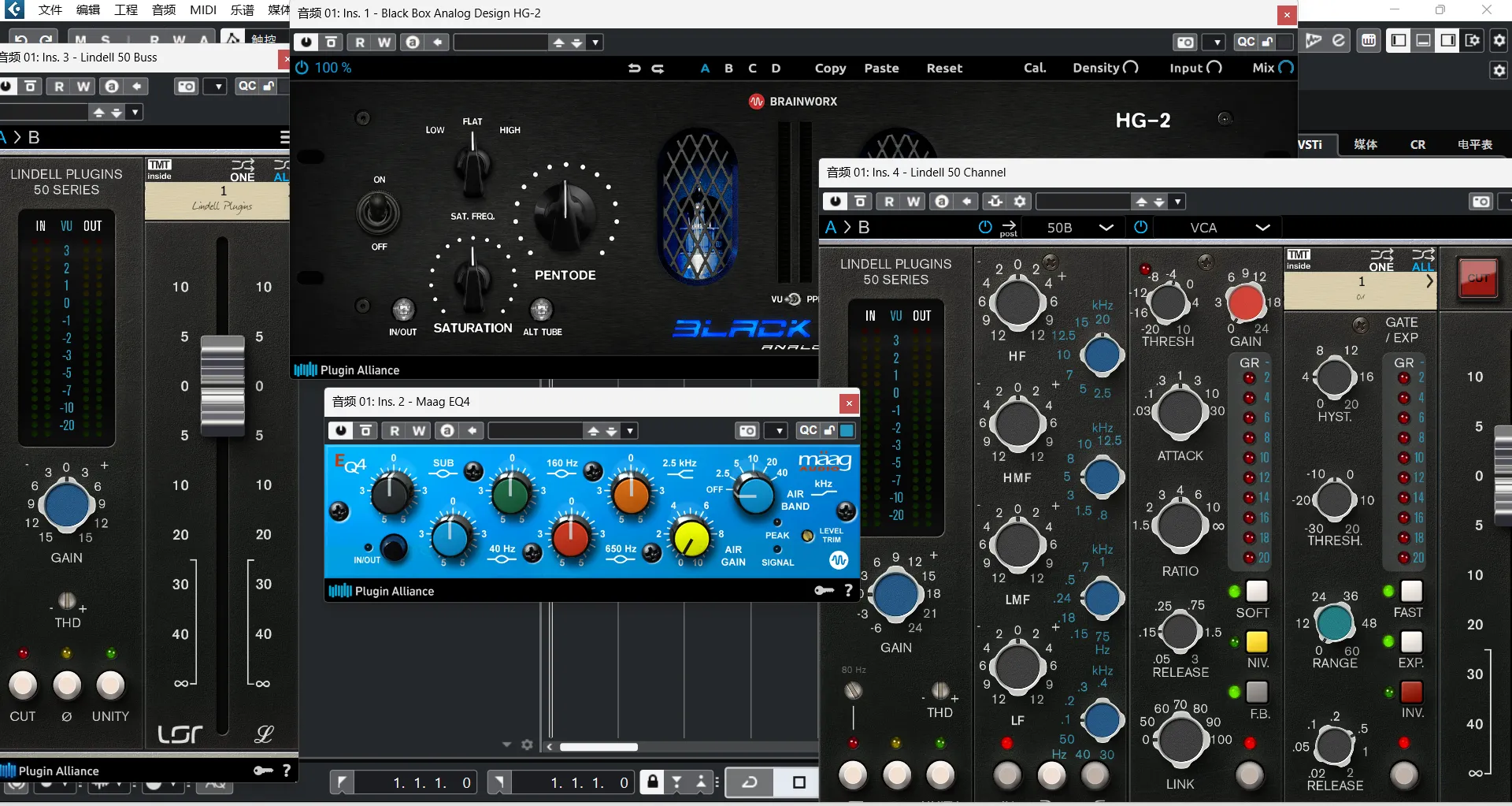1512x806 pixels.
Task: Click the snapshot camera icon on HG-2 toolbar
Action: click(x=1184, y=42)
